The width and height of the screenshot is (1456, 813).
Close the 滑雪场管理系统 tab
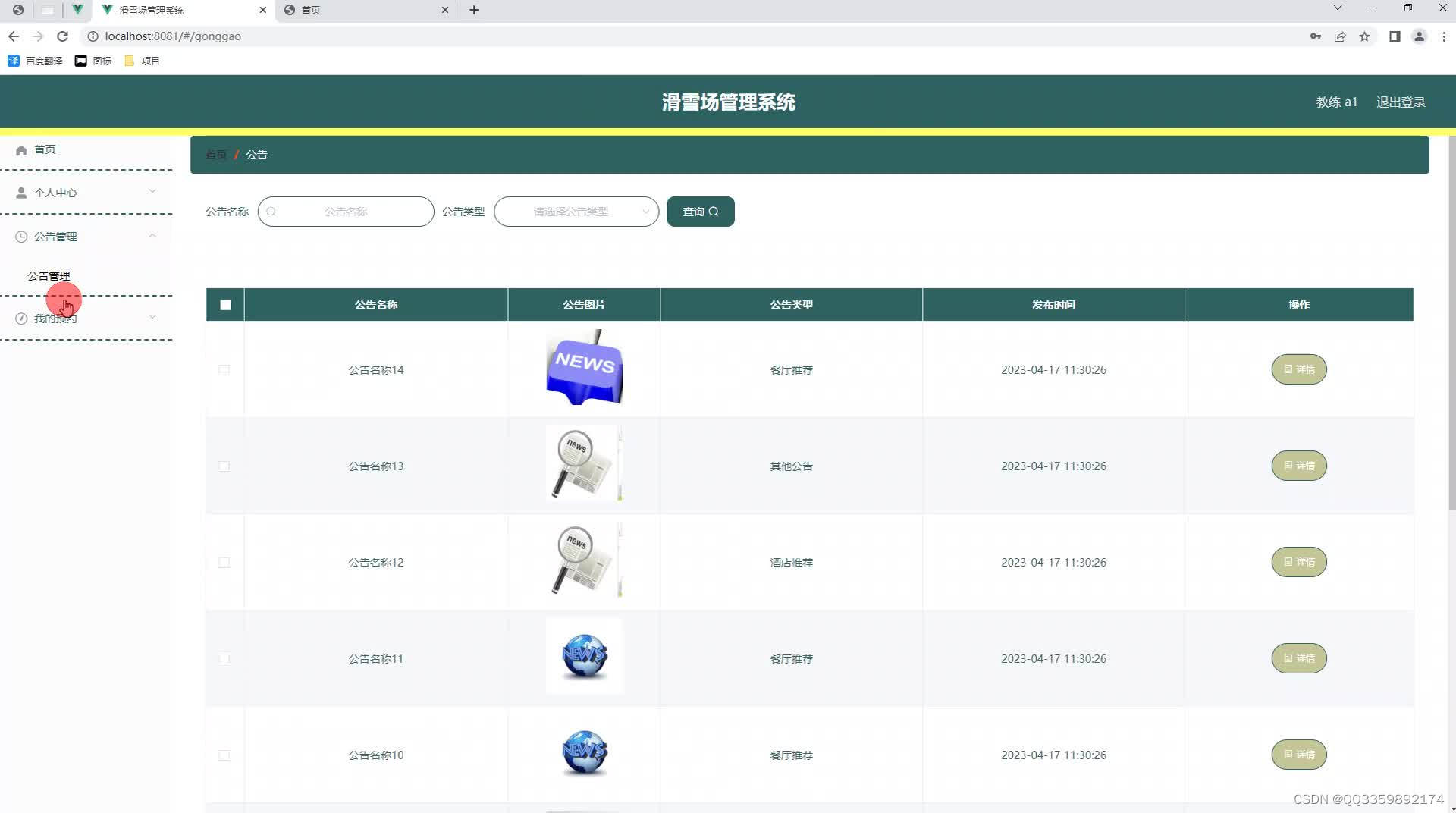tap(262, 10)
